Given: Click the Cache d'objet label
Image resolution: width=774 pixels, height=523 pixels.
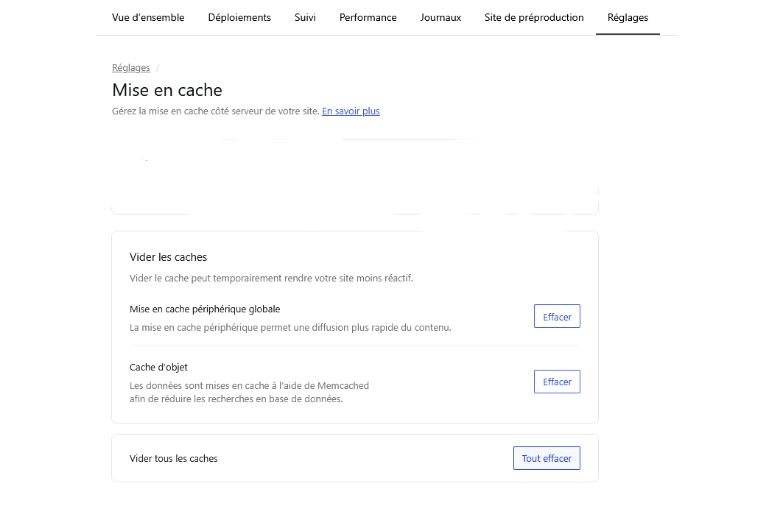Looking at the screenshot, I should click(x=158, y=367).
